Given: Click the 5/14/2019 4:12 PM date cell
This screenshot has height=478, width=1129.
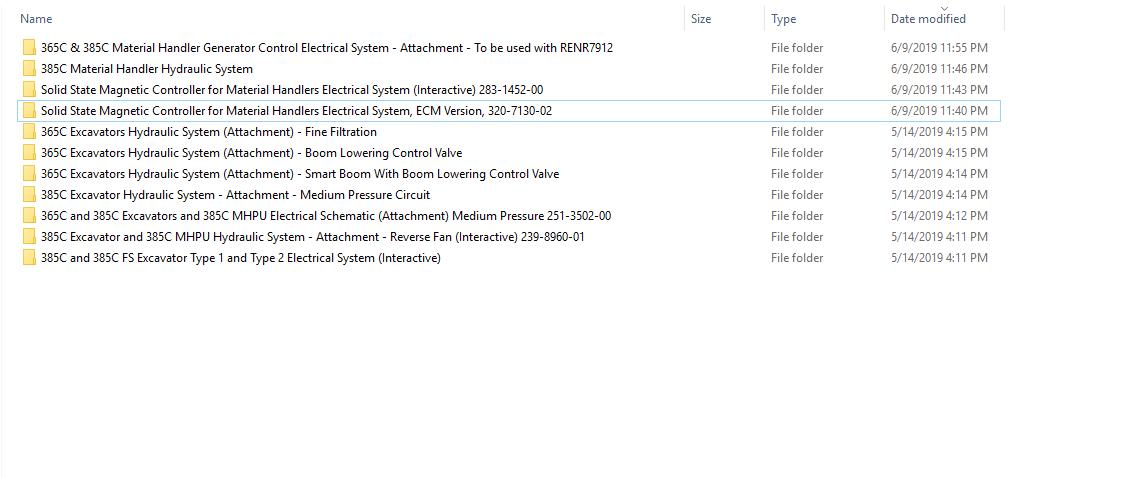Looking at the screenshot, I should [939, 216].
